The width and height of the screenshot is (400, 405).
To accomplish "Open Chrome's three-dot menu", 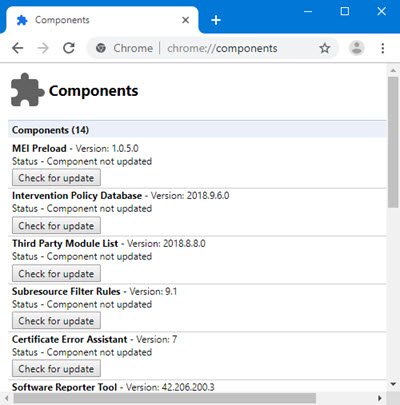I will coord(383,48).
